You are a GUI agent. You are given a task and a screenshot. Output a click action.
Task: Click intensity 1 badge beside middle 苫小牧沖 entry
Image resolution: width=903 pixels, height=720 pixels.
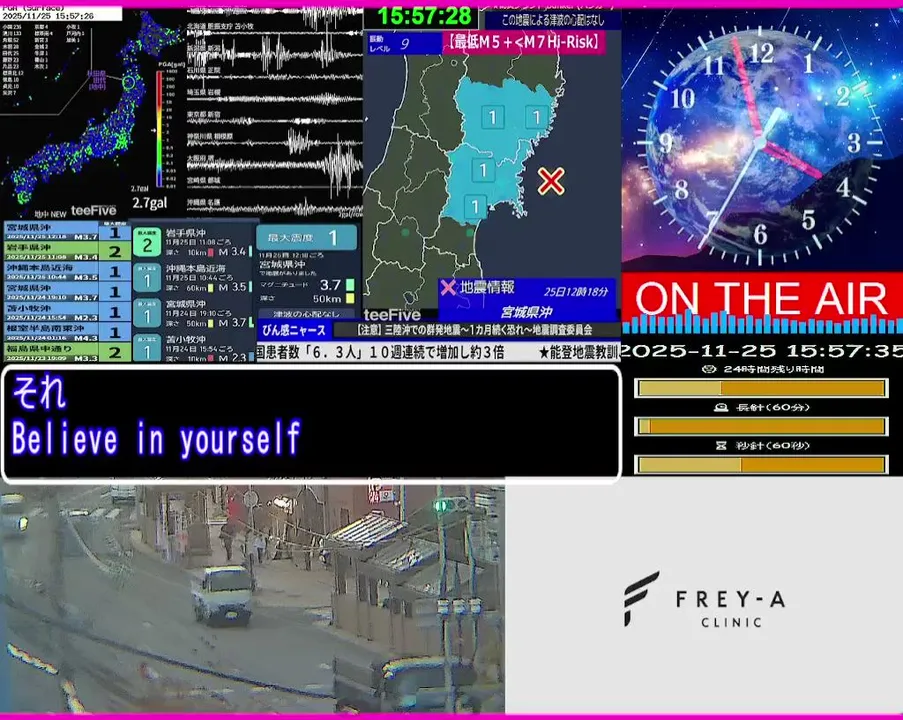[x=147, y=348]
